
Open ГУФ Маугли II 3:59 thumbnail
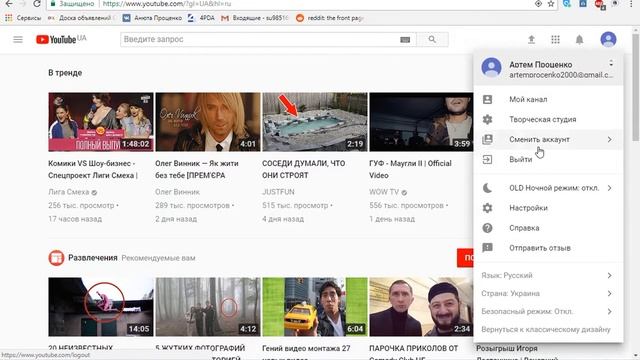pos(421,122)
